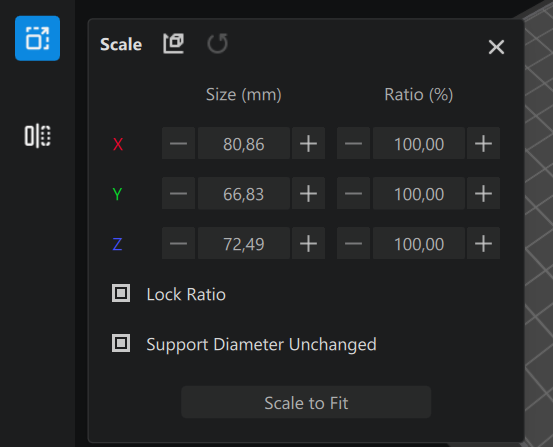
Task: Click the reset scale arrow icon
Action: (x=218, y=44)
